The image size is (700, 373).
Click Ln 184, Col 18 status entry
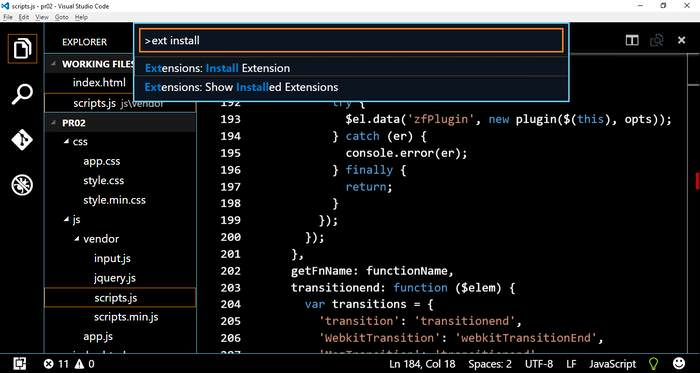click(422, 364)
